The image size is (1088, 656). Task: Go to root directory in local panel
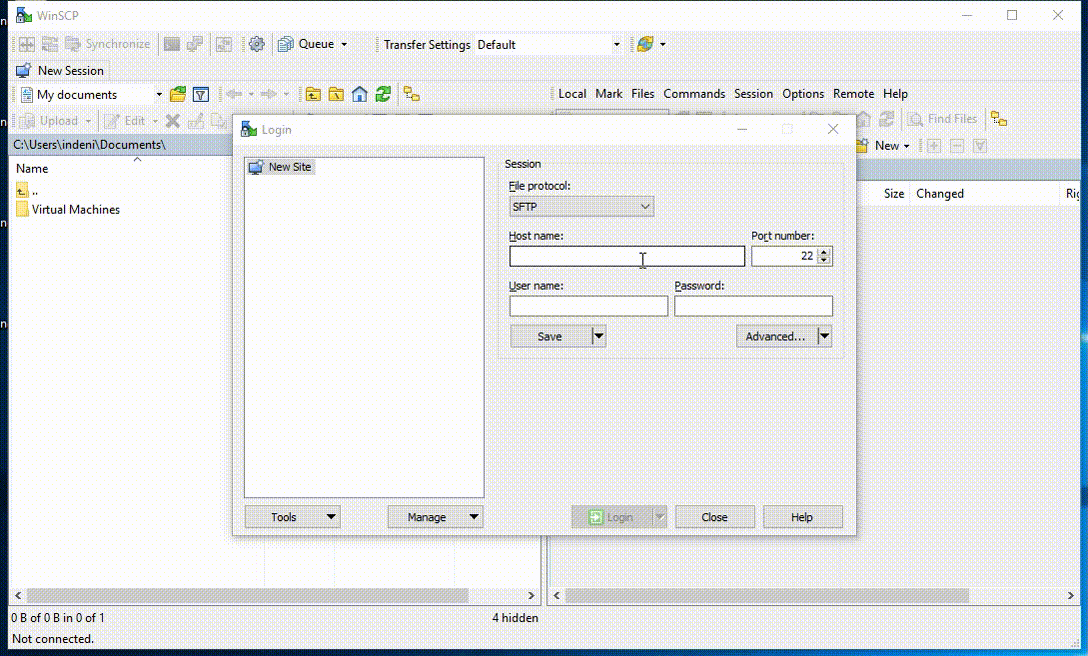[336, 94]
